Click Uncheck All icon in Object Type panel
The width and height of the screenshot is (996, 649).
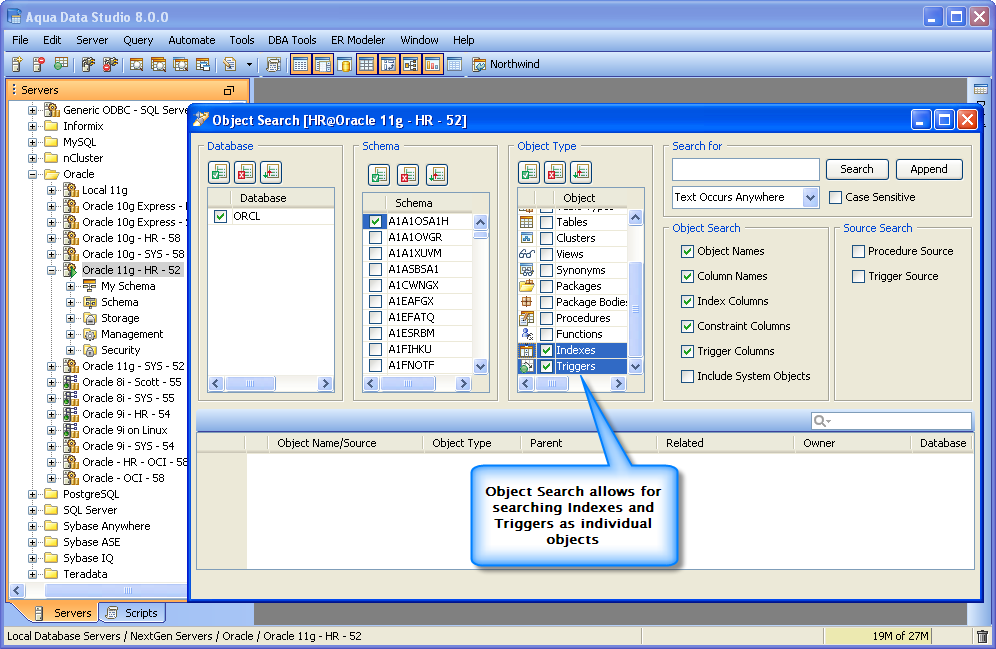coord(555,172)
